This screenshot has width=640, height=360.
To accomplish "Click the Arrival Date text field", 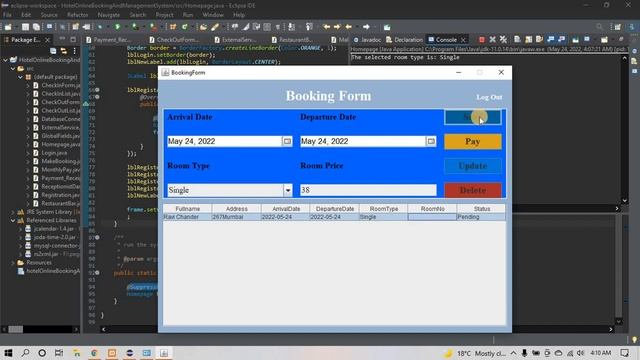I will tap(224, 141).
